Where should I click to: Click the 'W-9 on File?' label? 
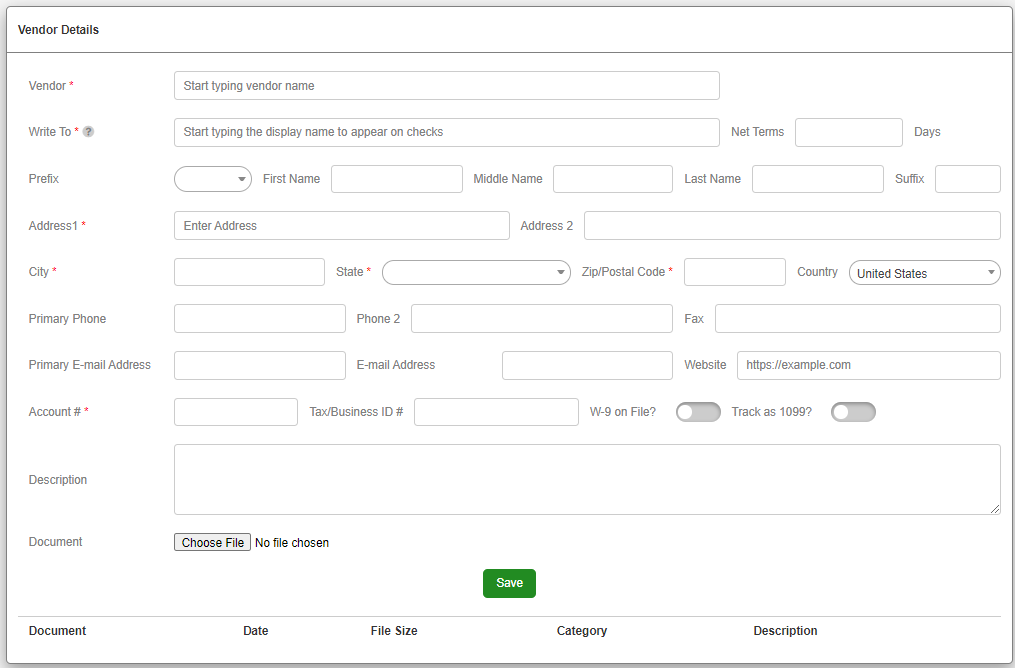click(623, 412)
